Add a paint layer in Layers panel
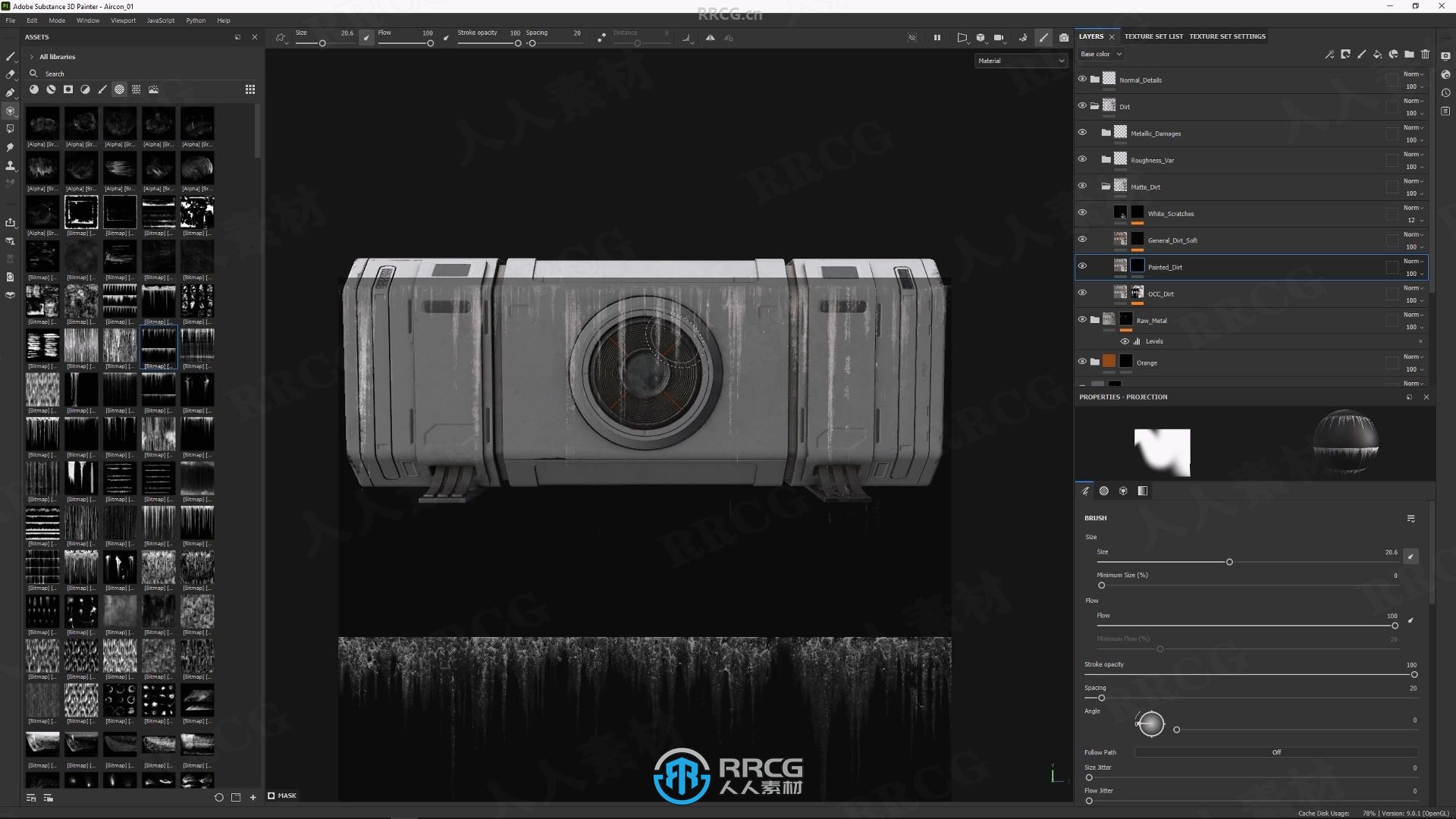This screenshot has height=819, width=1456. click(1361, 55)
